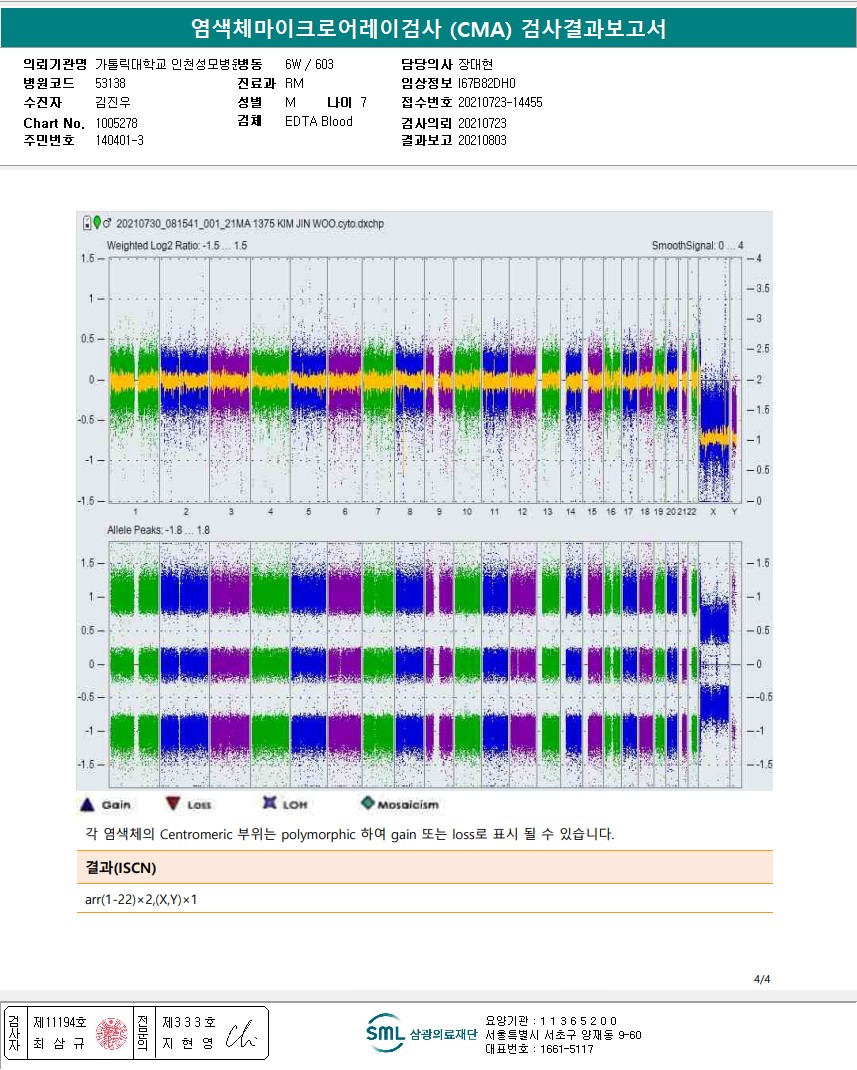Click the chromosome 12 axis label
The width and height of the screenshot is (857, 1070).
click(x=522, y=511)
